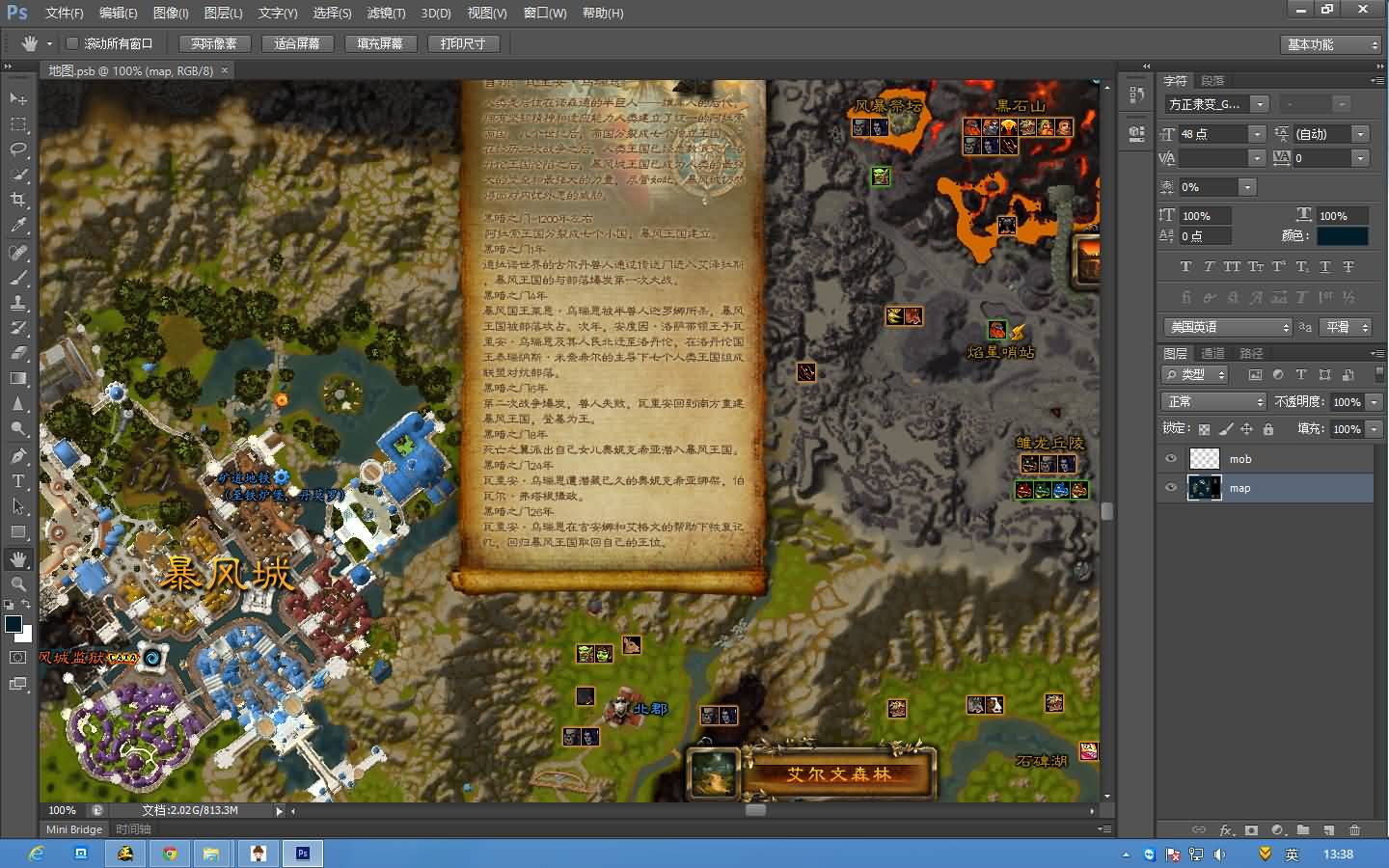The height and width of the screenshot is (868, 1389).
Task: Select the Horizontal Type tool
Action: click(x=18, y=481)
